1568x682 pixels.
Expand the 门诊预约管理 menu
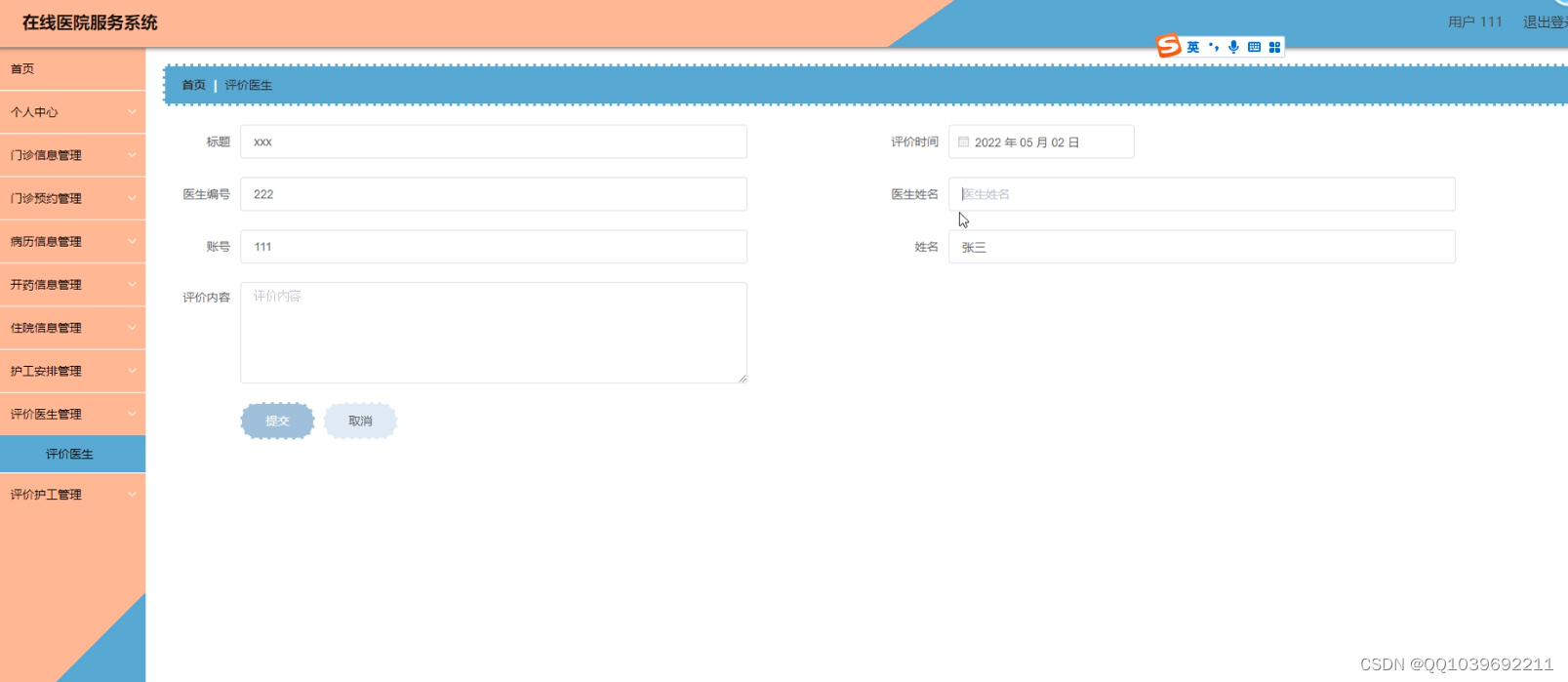73,198
